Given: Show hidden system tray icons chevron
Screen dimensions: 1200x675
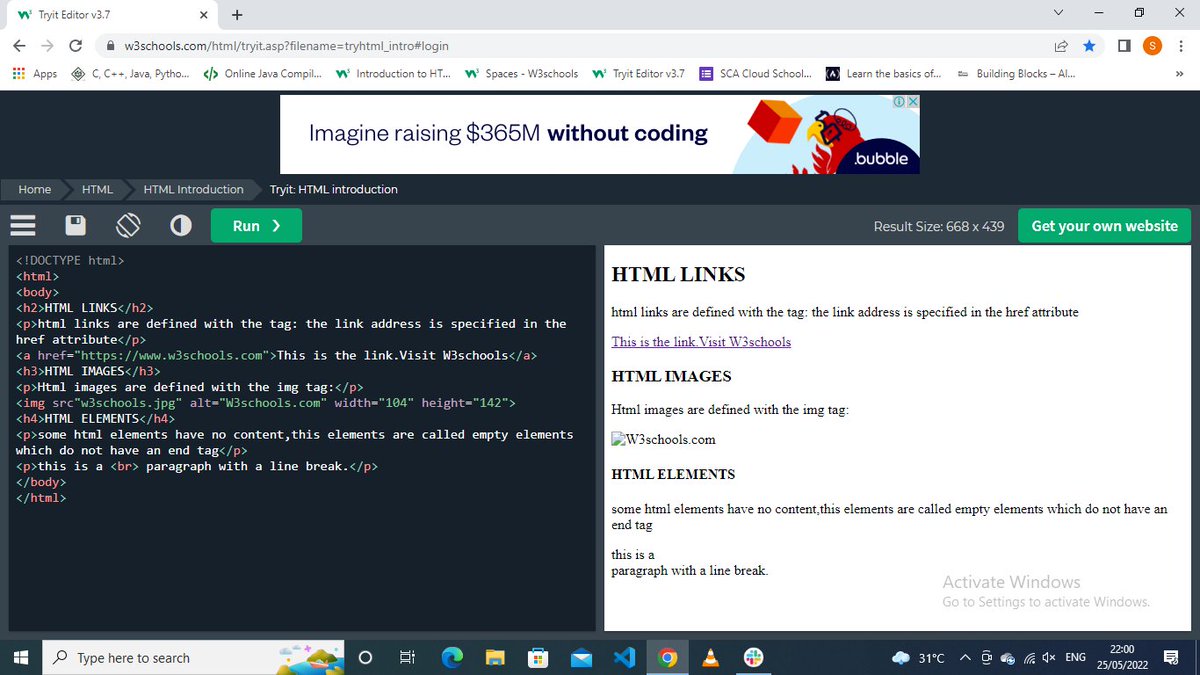Looking at the screenshot, I should (x=965, y=657).
